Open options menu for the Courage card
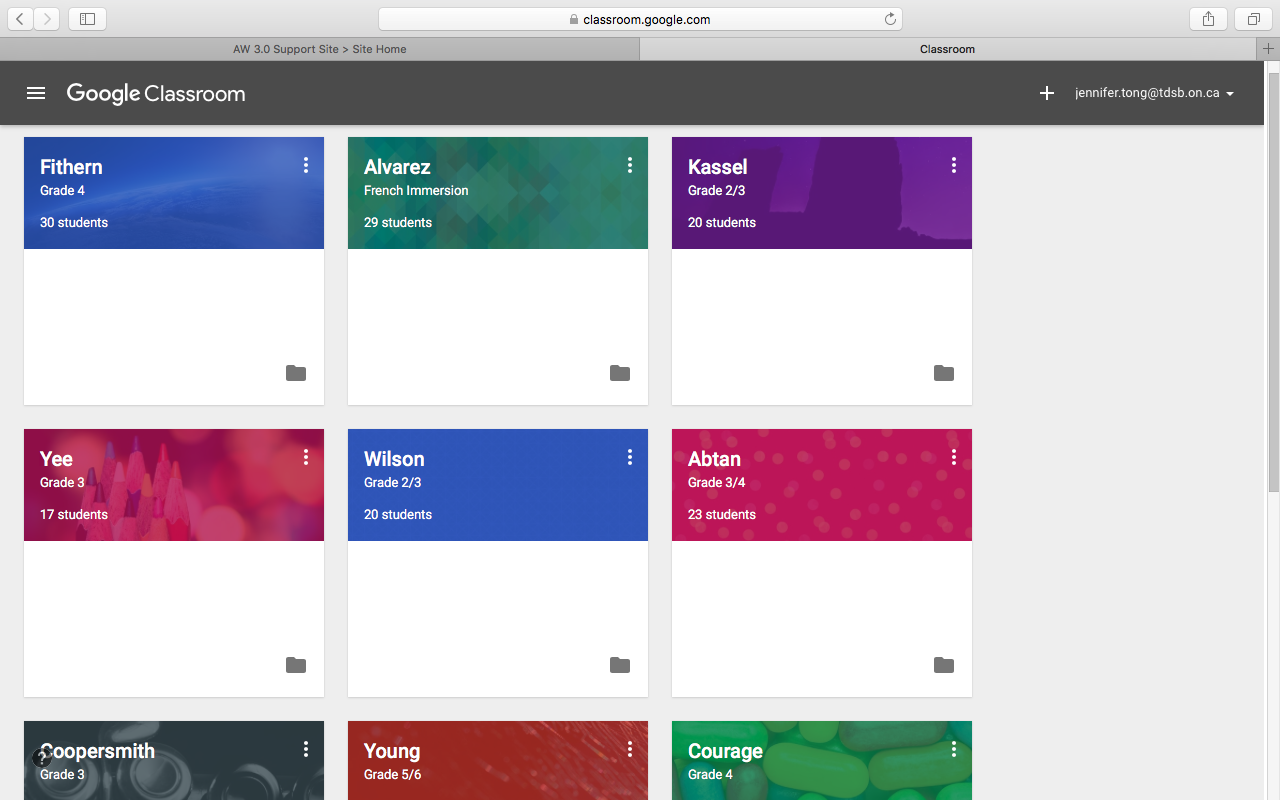This screenshot has height=800, width=1280. (x=954, y=749)
